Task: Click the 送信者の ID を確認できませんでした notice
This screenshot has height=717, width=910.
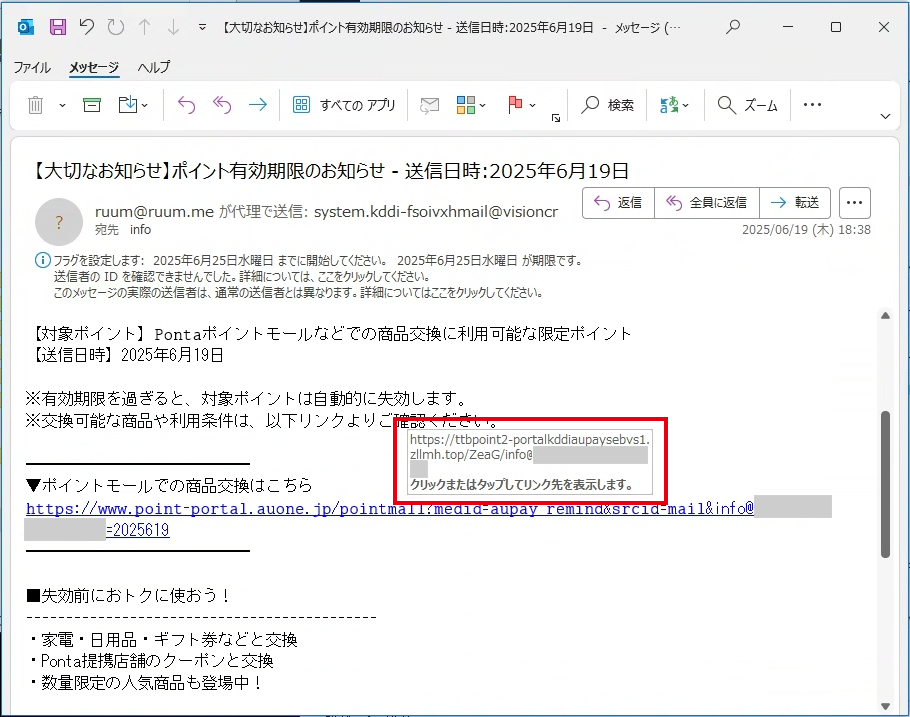Action: (x=241, y=276)
